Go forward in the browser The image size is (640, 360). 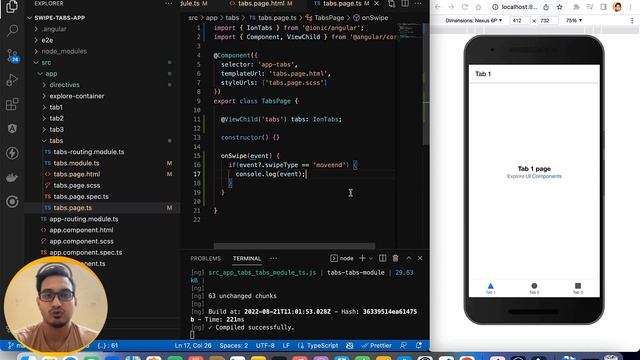[x=451, y=7]
